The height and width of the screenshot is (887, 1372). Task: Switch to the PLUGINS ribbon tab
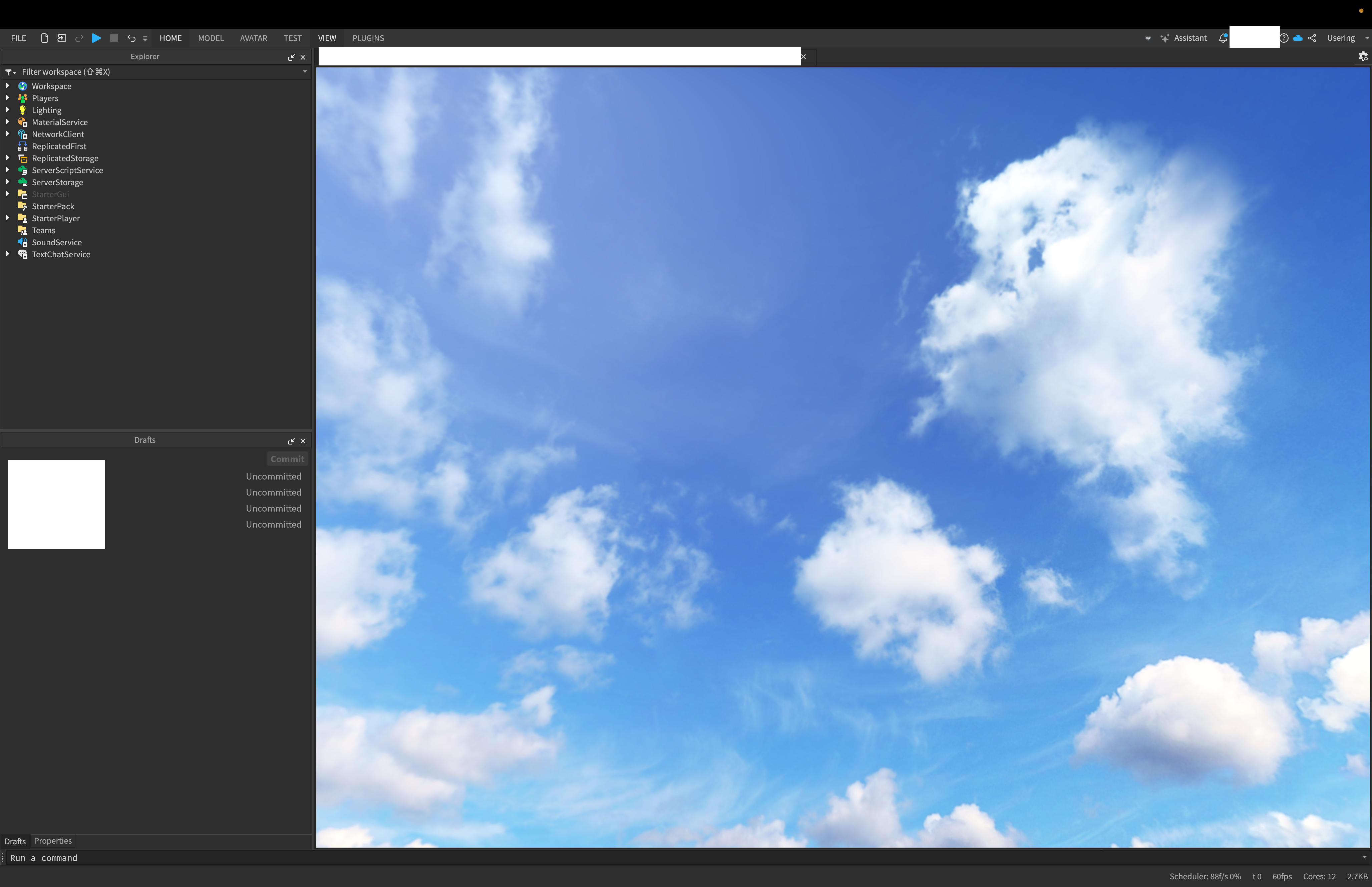tap(368, 38)
